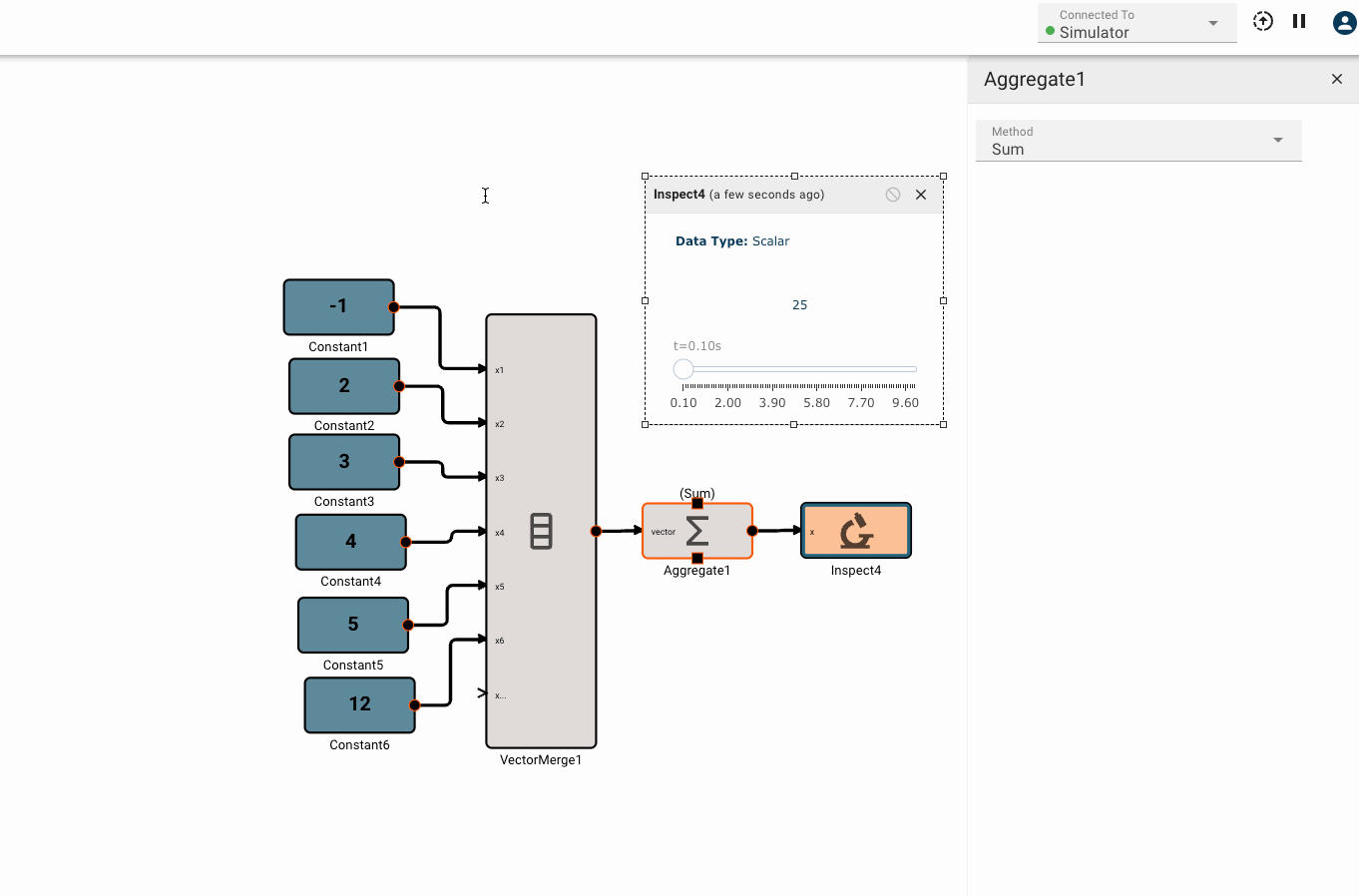Viewport: 1359px width, 896px height.
Task: Select the Constant5 block with value 5
Action: coord(353,625)
